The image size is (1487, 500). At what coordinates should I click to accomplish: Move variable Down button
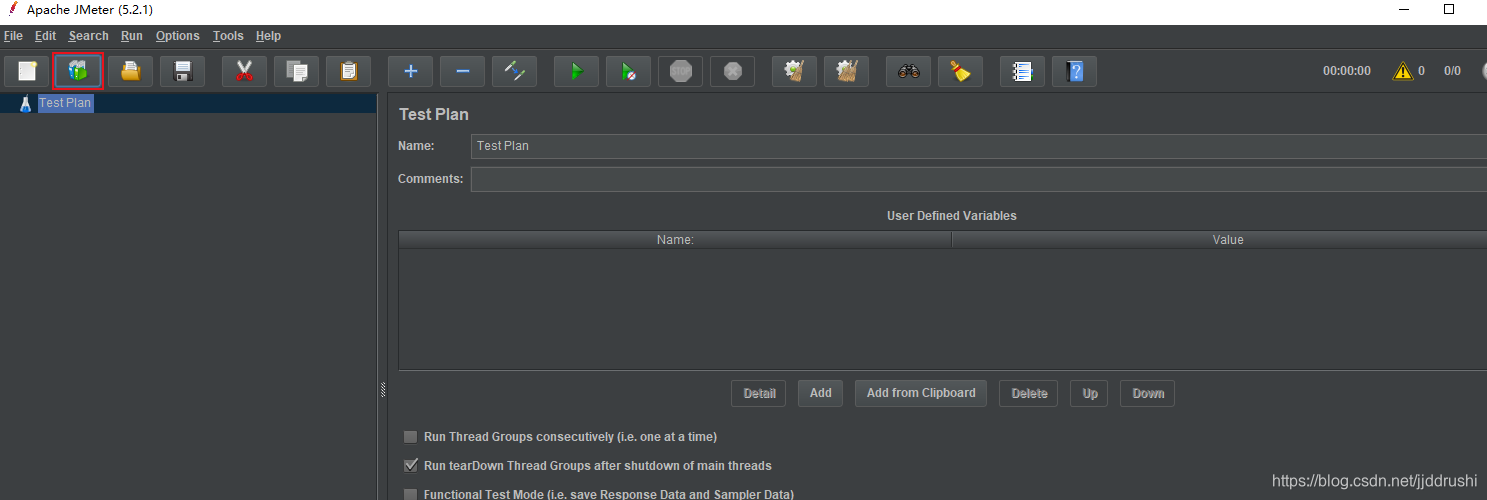[1148, 393]
